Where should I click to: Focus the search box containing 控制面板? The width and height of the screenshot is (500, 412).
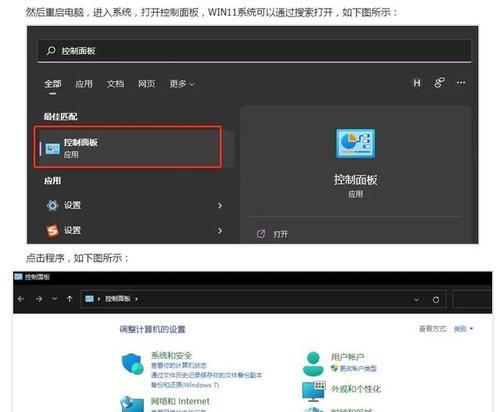point(254,51)
